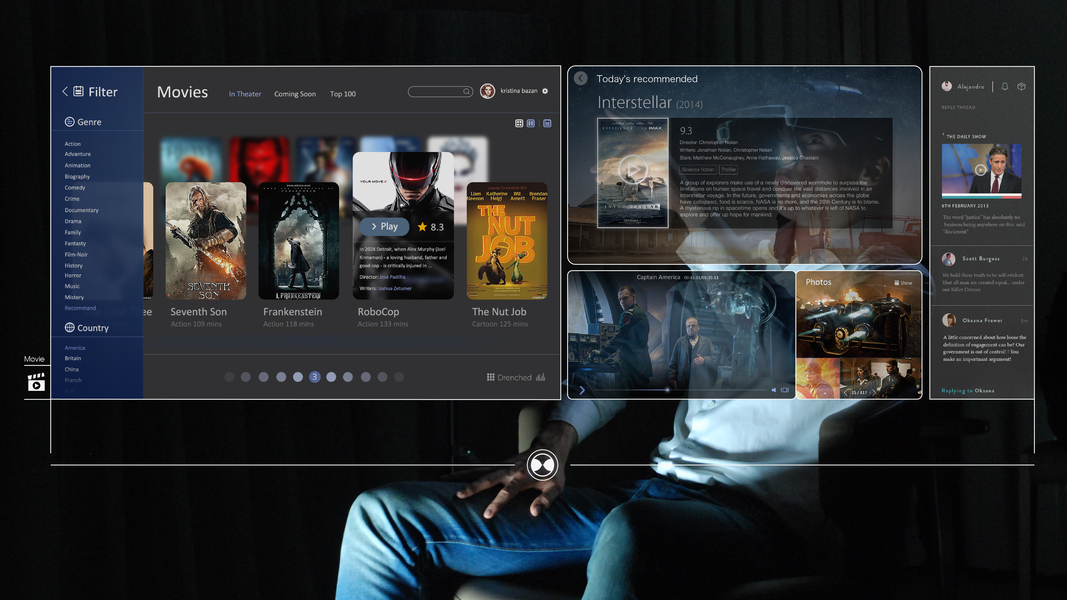The height and width of the screenshot is (600, 1067).
Task: Mute the Captain America video
Action: click(774, 390)
